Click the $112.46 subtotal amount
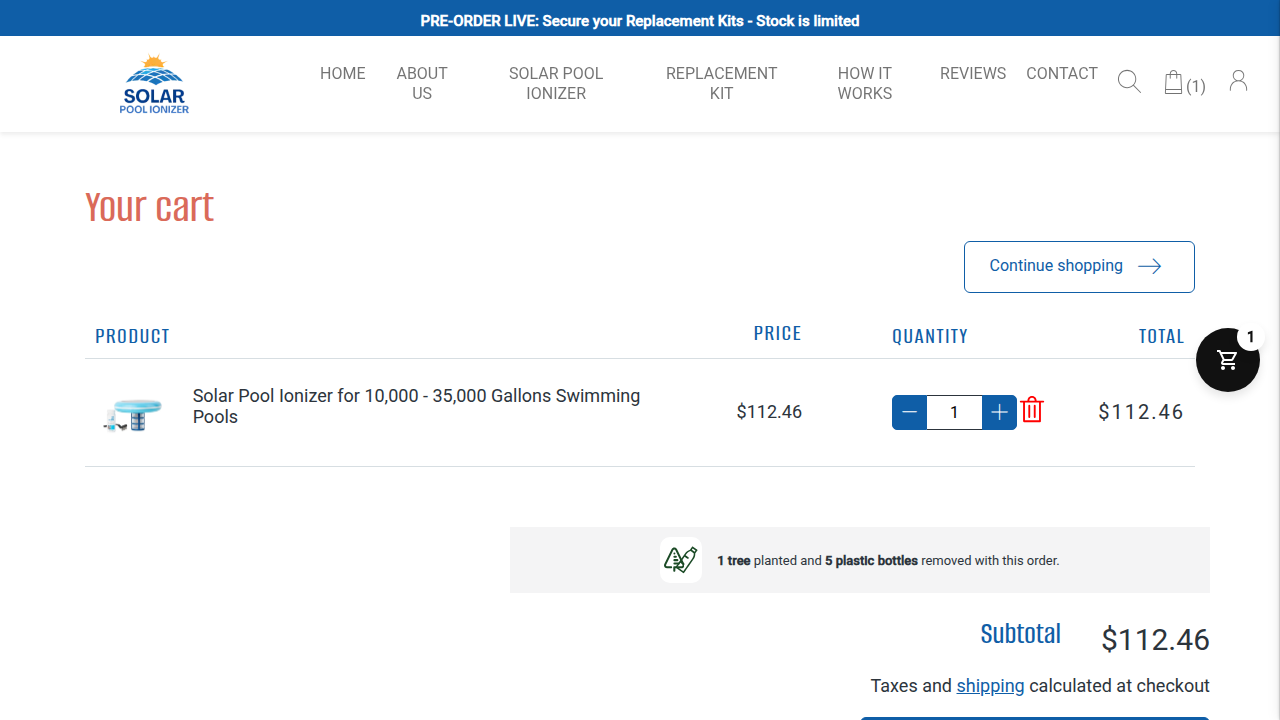This screenshot has height=720, width=1280. [1156, 640]
